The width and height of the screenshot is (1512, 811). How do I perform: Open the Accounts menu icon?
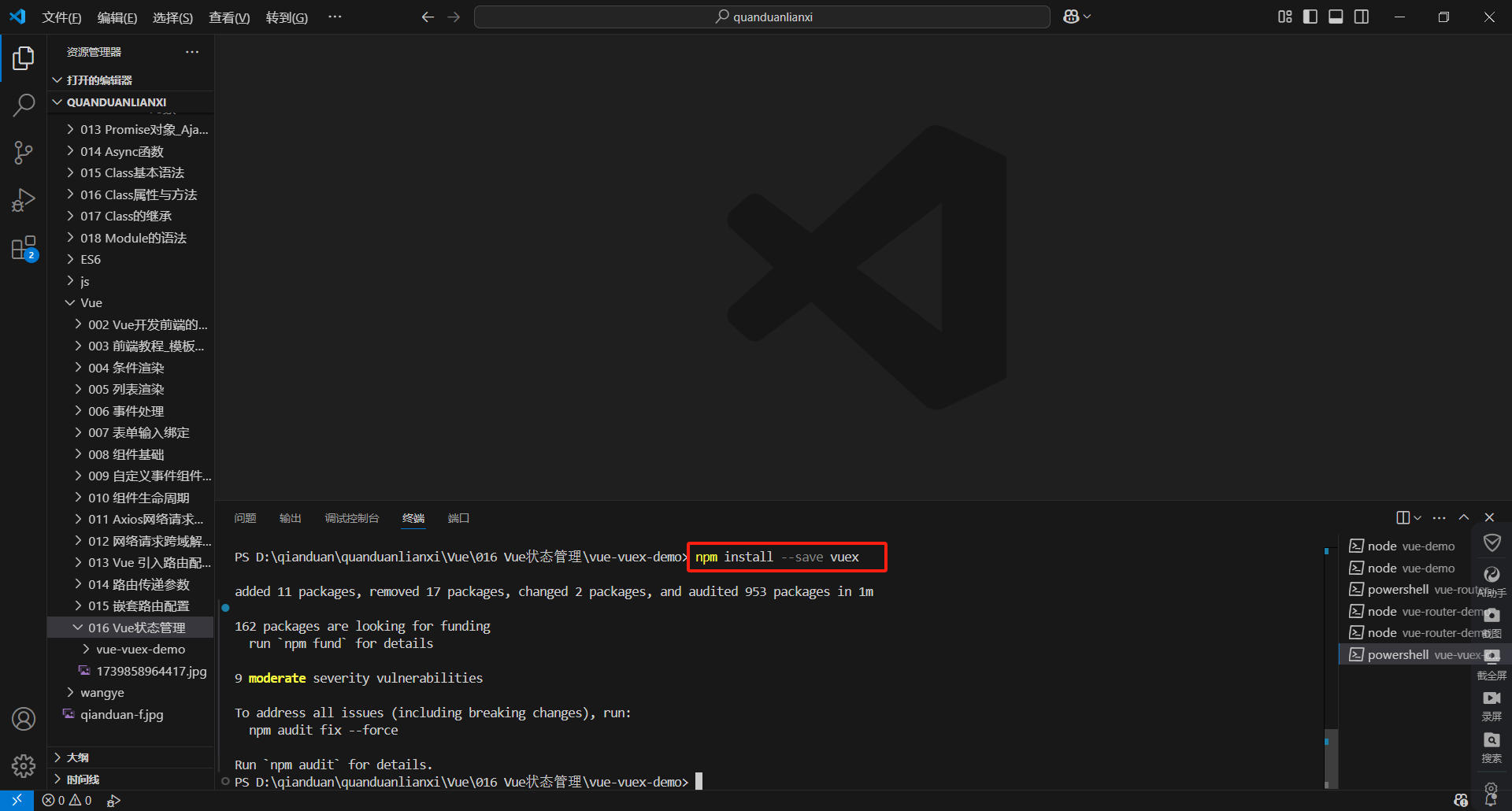(24, 719)
